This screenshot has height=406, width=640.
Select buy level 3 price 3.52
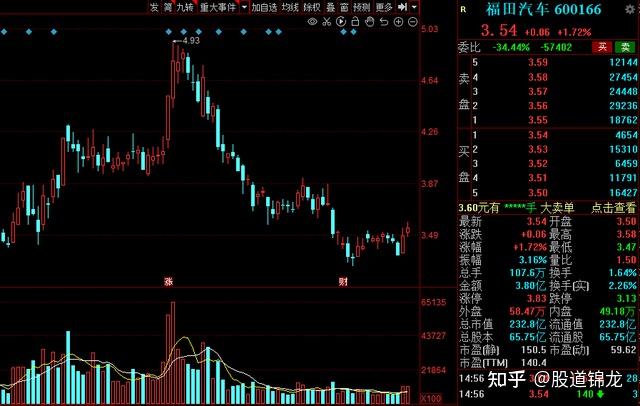(538, 164)
